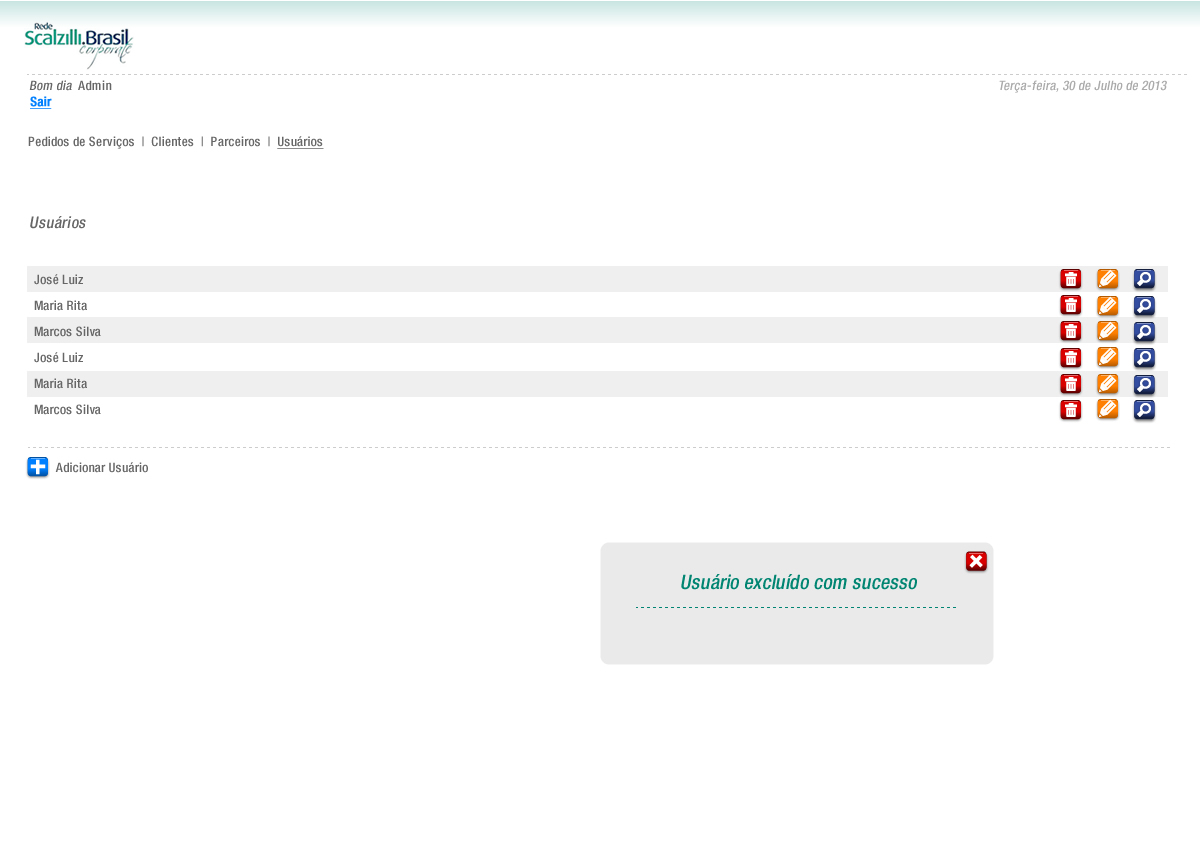Go to the Clientes section

(172, 142)
